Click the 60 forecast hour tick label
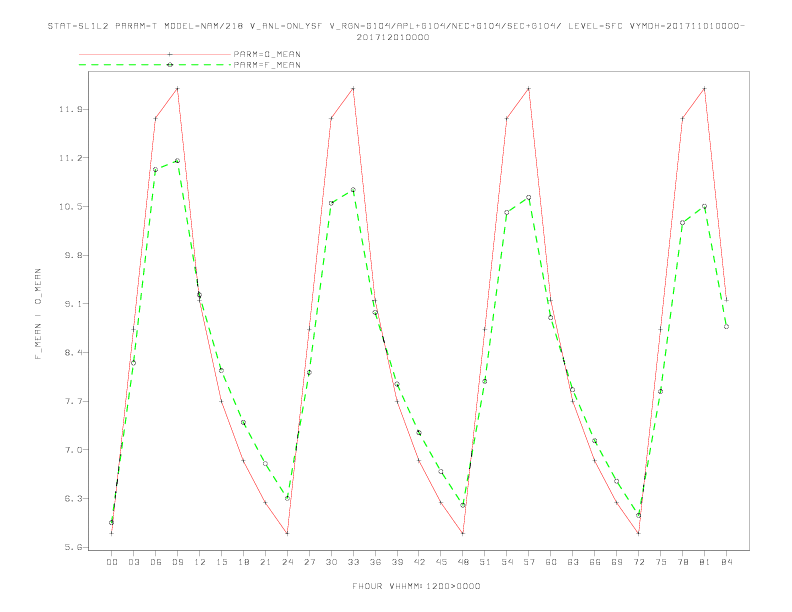 click(551, 562)
